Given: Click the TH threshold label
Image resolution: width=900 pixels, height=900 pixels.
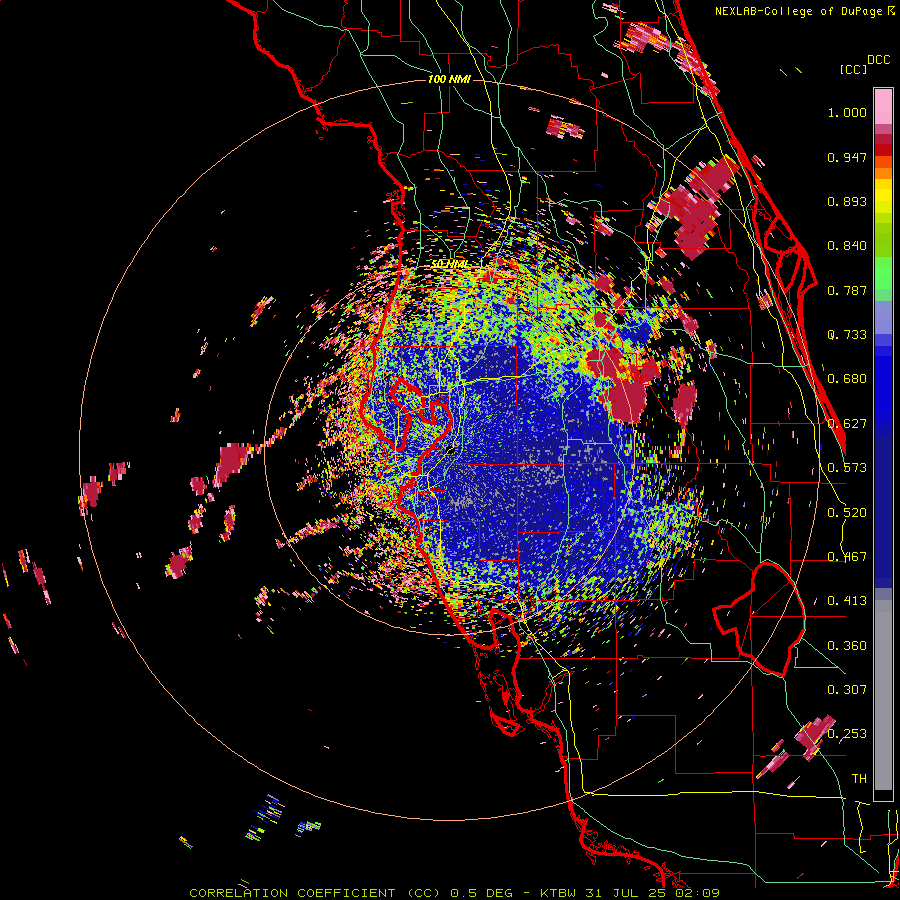Looking at the screenshot, I should point(859,779).
